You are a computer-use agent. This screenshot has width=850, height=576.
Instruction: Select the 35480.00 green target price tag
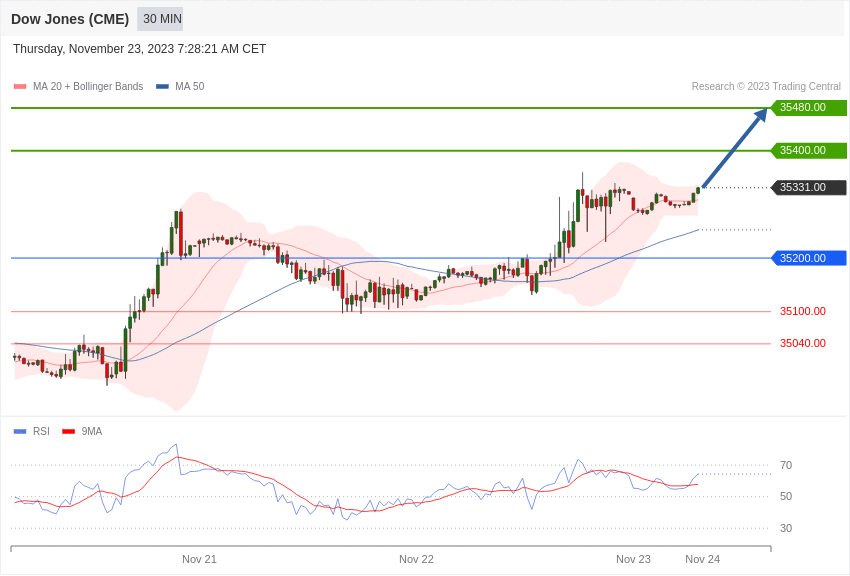pyautogui.click(x=808, y=107)
